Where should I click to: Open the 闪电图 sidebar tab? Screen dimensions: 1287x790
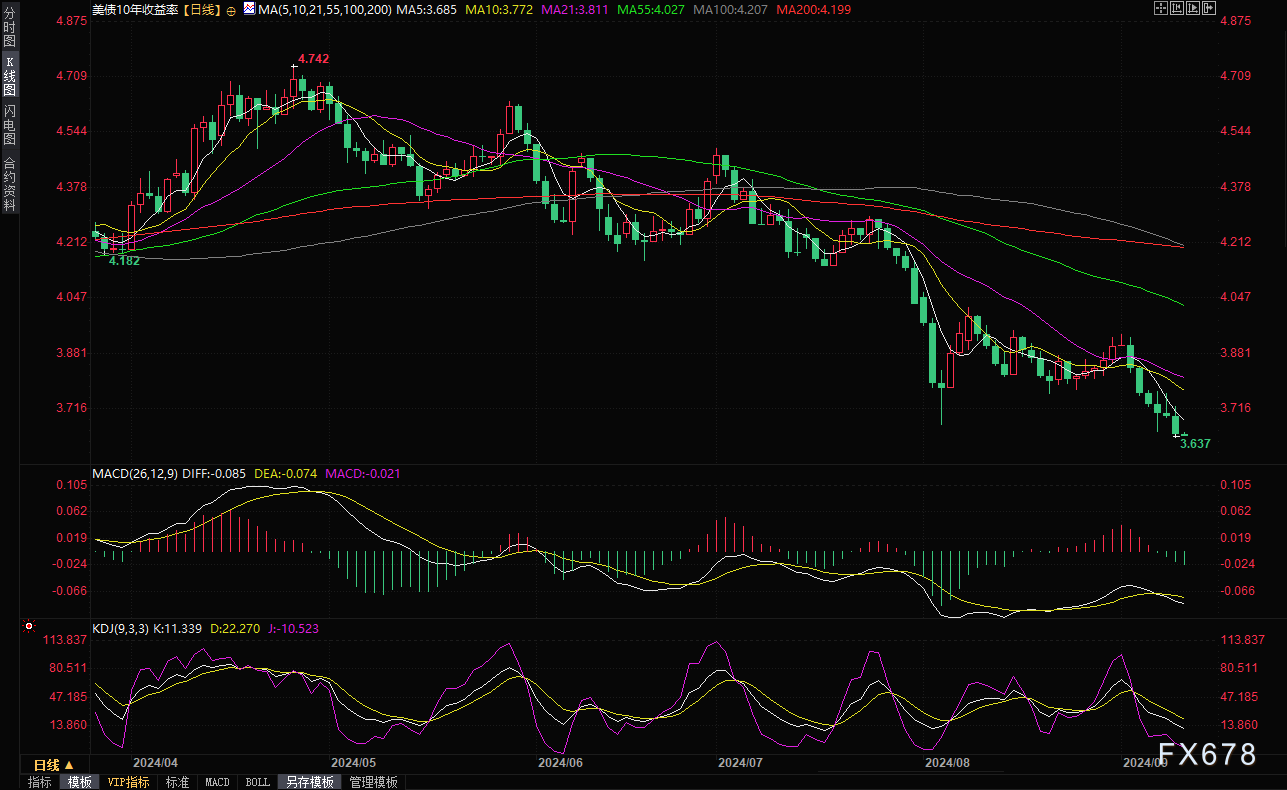coord(9,123)
